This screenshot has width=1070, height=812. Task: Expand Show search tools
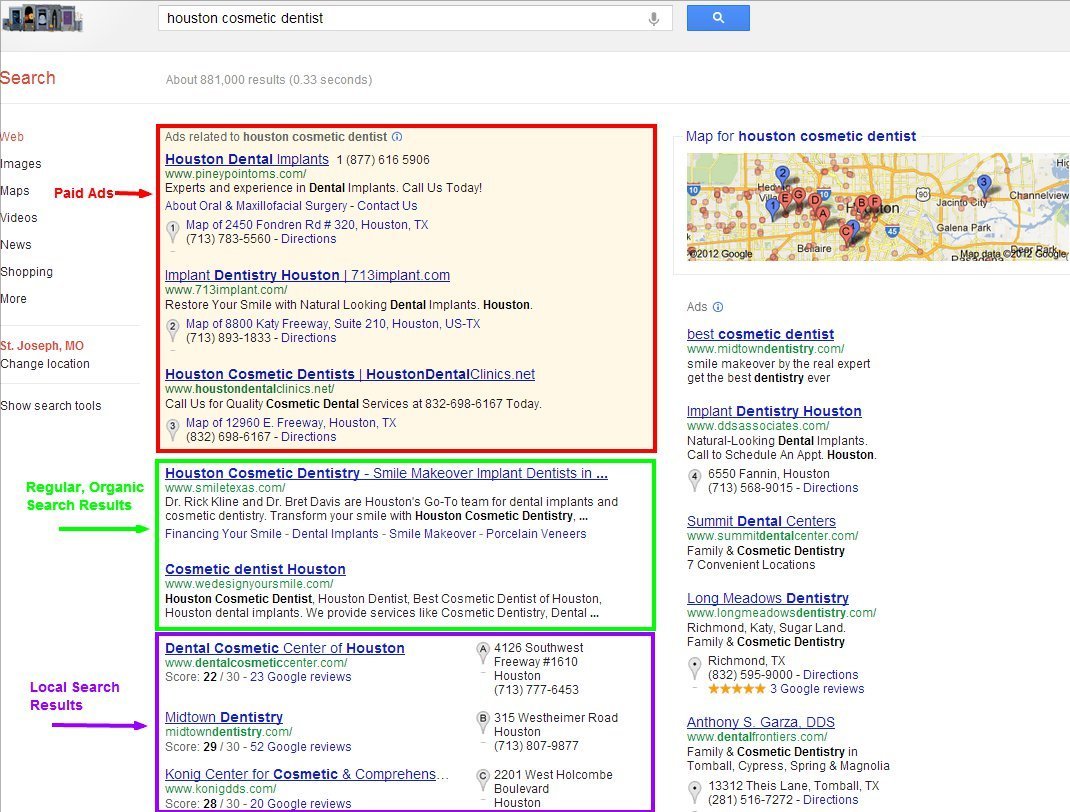50,405
